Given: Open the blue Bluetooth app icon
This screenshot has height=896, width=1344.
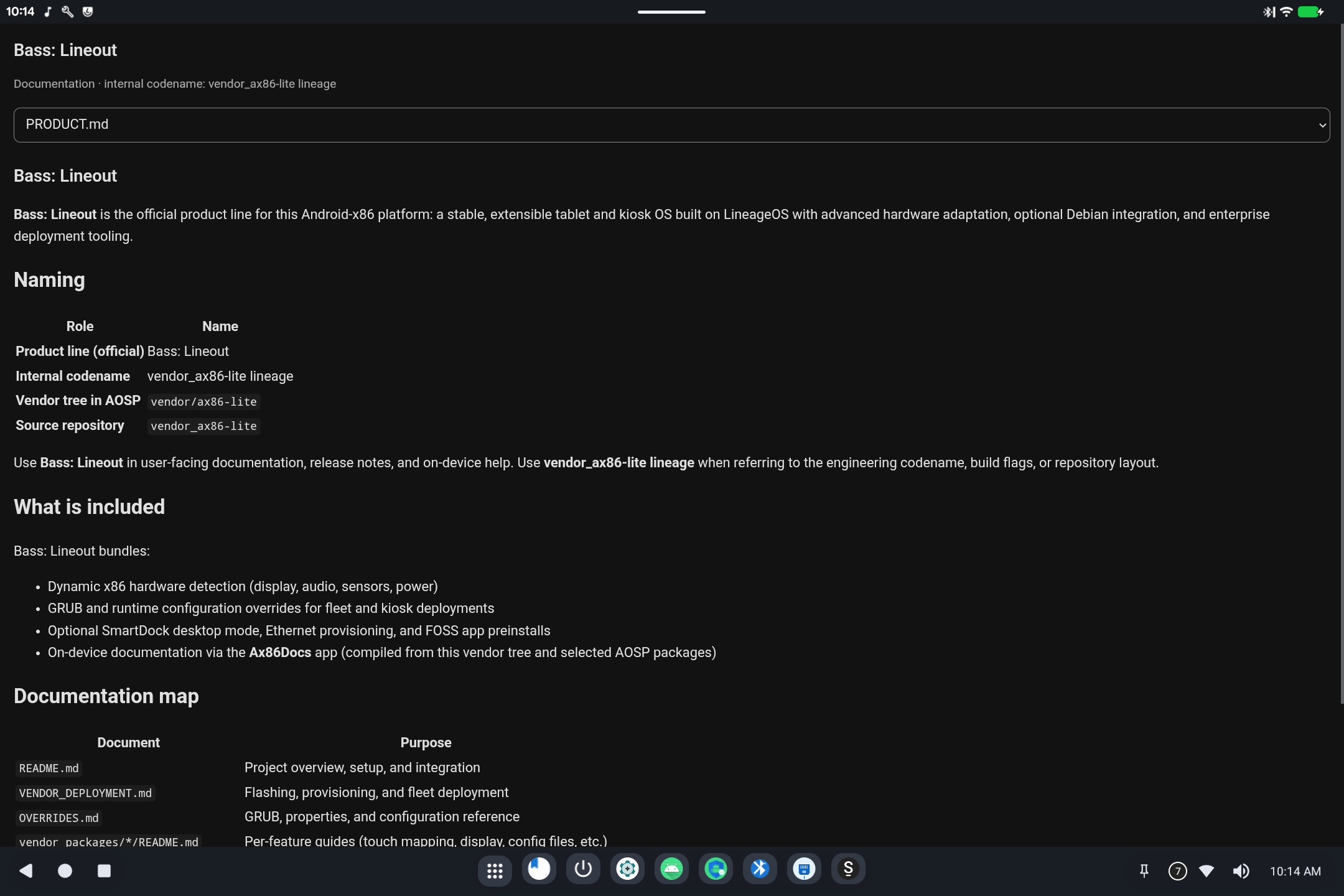Looking at the screenshot, I should [760, 870].
